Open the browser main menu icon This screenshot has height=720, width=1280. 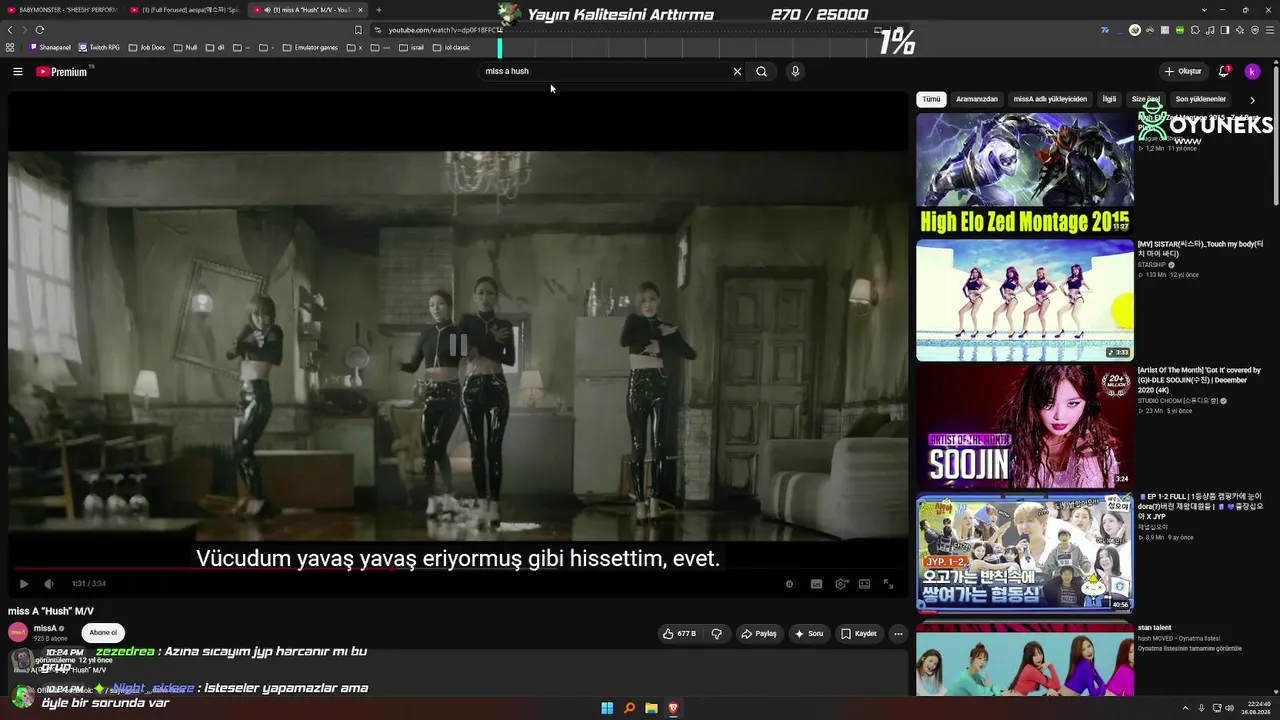[1270, 30]
